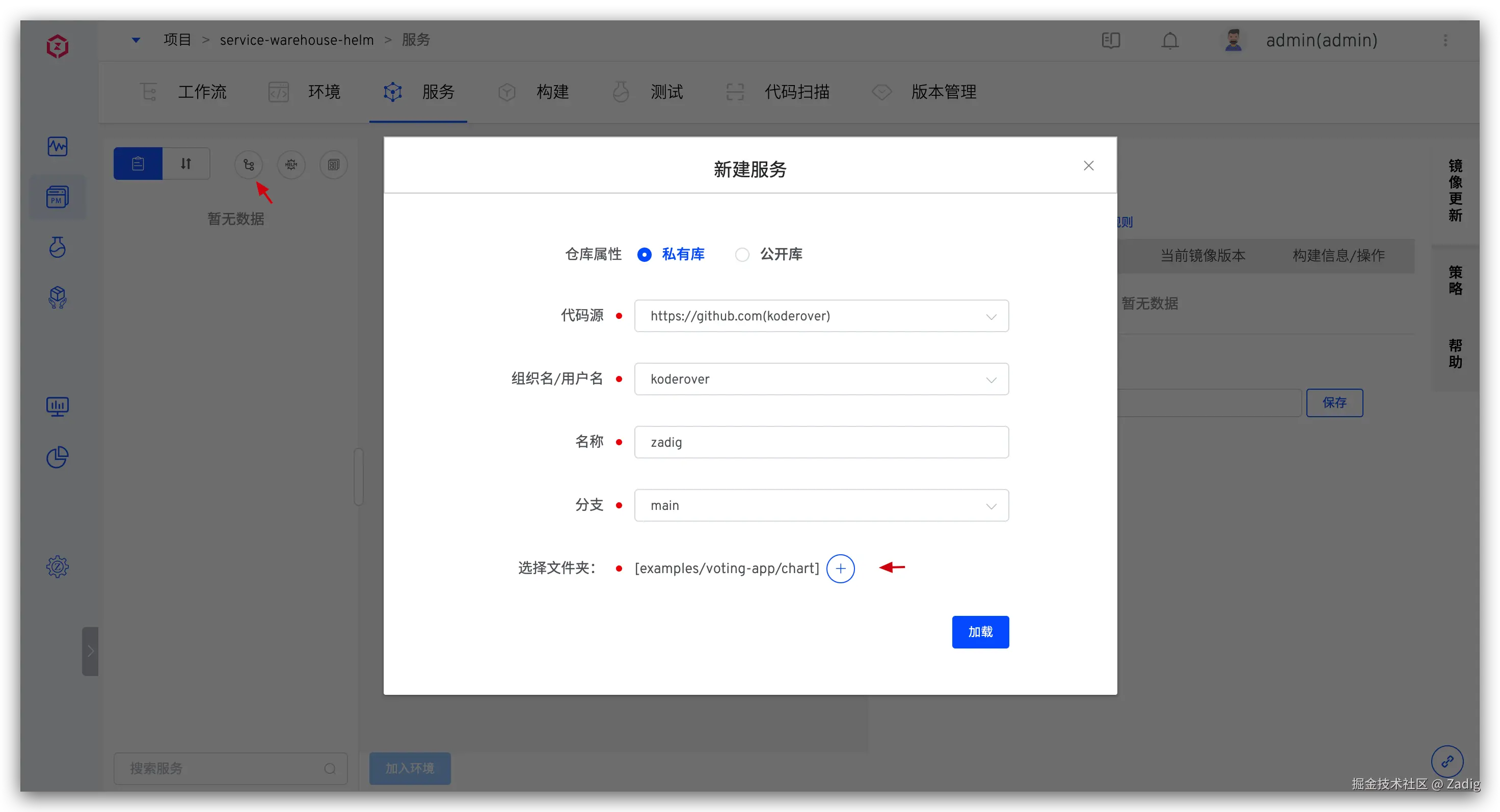1500x812 pixels.
Task: Open the delivery box sidebar icon
Action: [57, 297]
